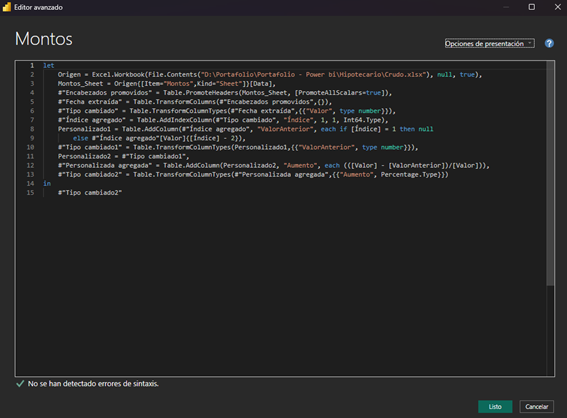This screenshot has height=418, width=567.
Task: Click on the 'in' keyword on line 14
Action: point(47,183)
